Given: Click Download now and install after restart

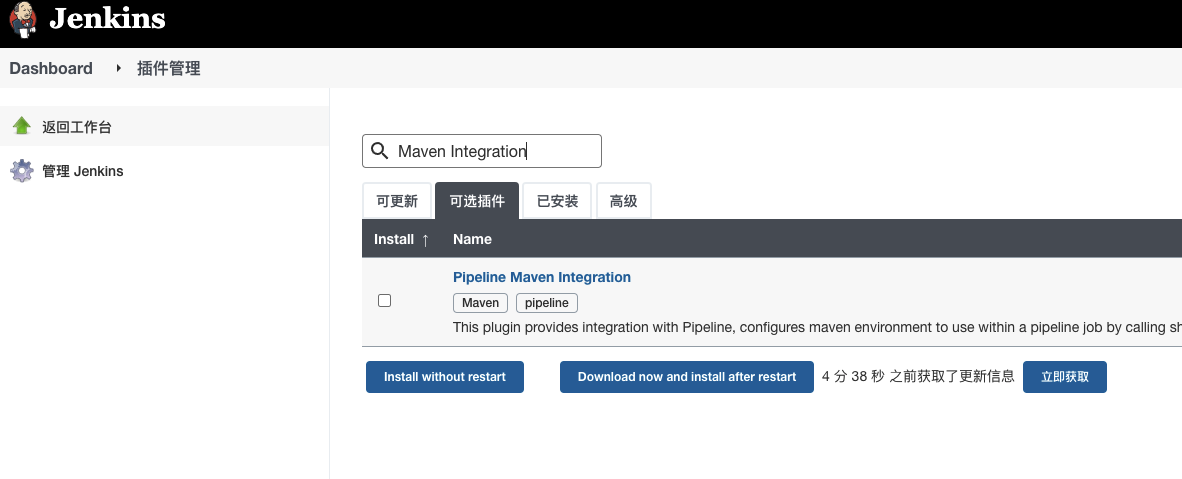Looking at the screenshot, I should pyautogui.click(x=687, y=377).
